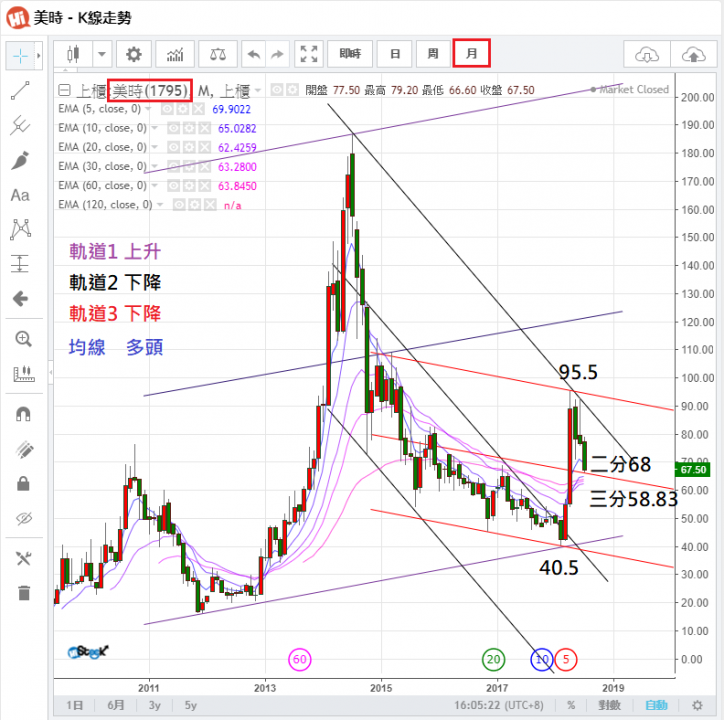Select the trend line drawing tool

click(x=20, y=91)
